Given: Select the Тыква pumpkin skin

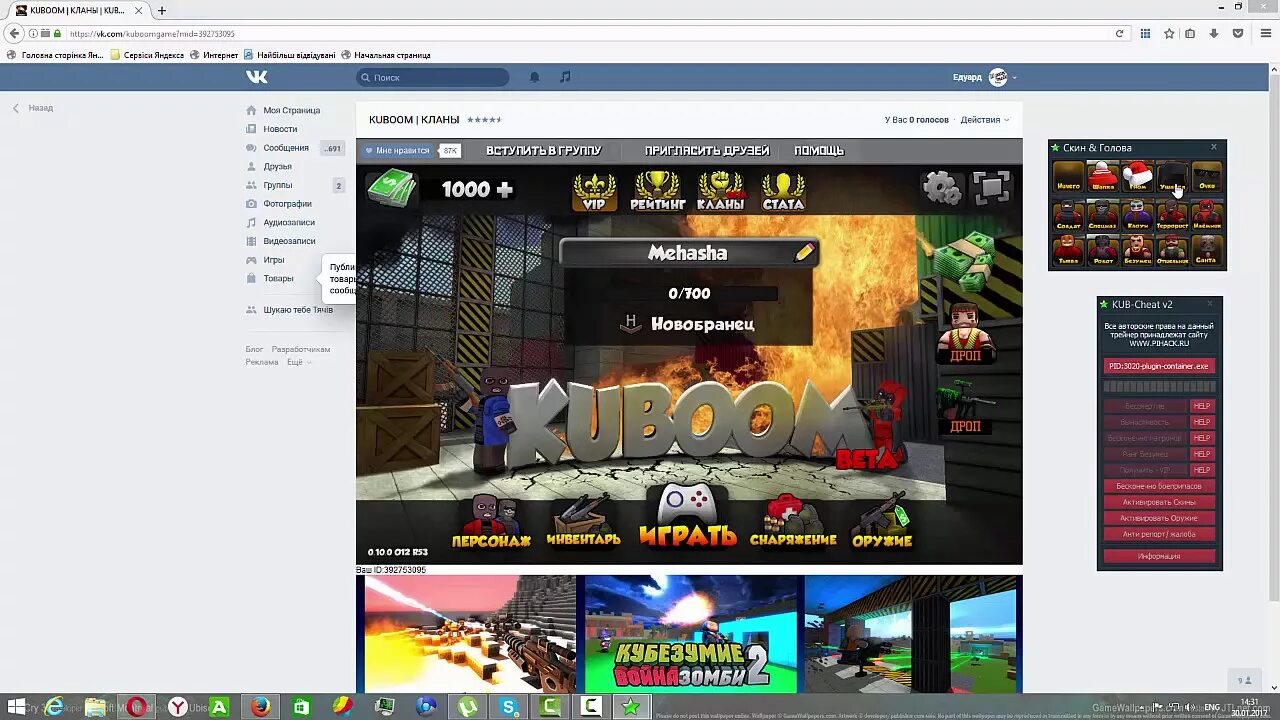Looking at the screenshot, I should pyautogui.click(x=1068, y=249).
